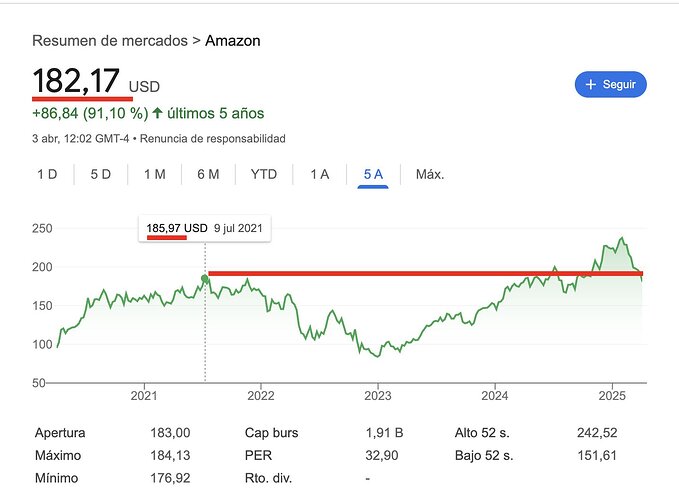Image resolution: width=679 pixels, height=500 pixels.
Task: Click the chart peak near 2025
Action: point(622,239)
